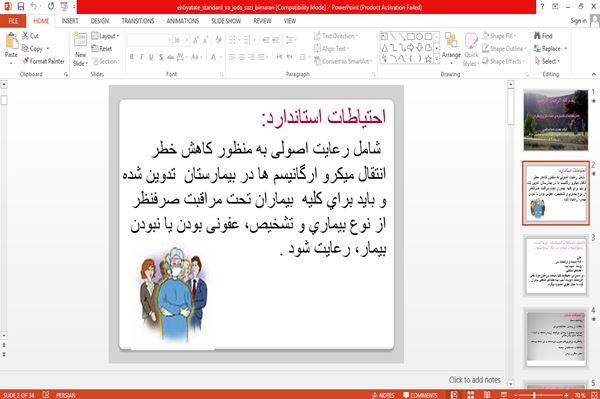Screen dimensions: 600x399
Task: Start Slide Show from status bar icon
Action: 504,395
